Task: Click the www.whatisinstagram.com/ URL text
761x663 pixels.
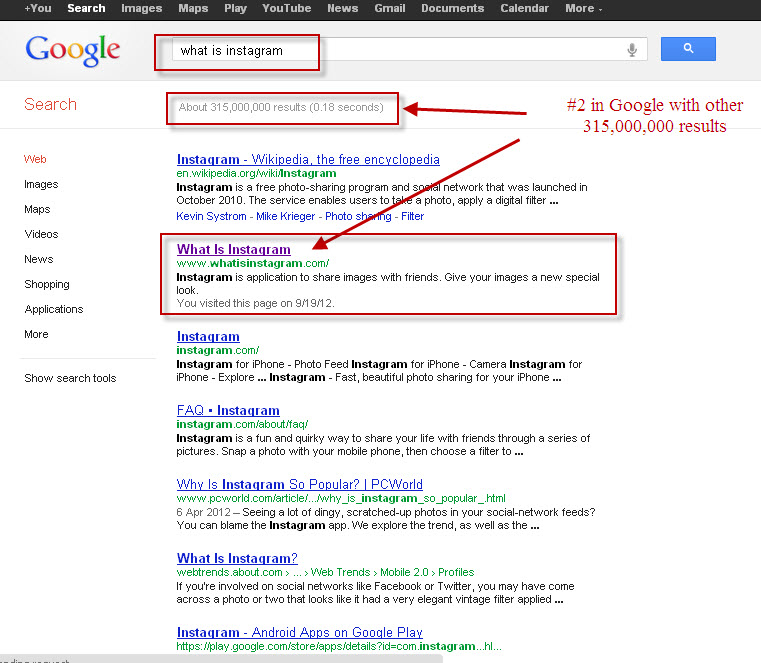Action: coord(252,263)
